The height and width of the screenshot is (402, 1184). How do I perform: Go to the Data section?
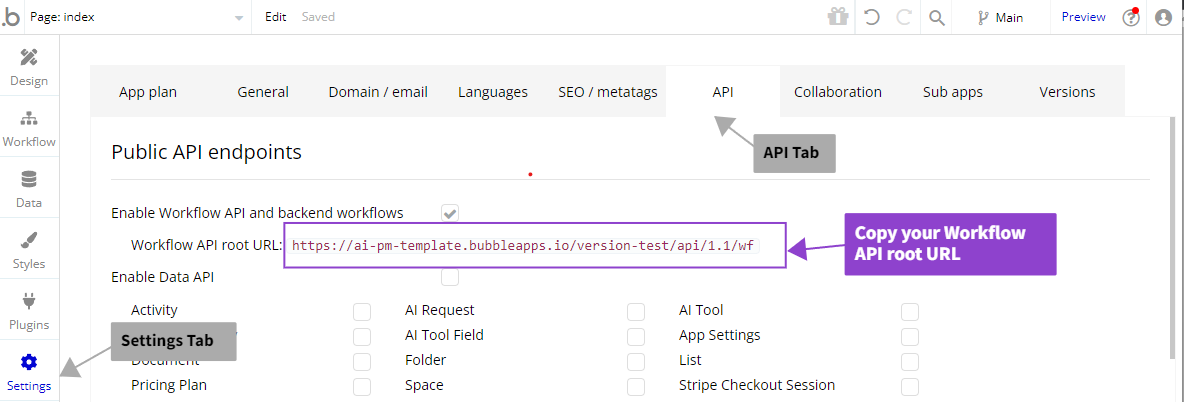[x=29, y=189]
